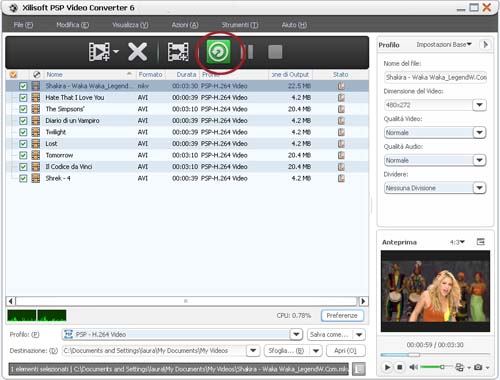The width and height of the screenshot is (500, 380).
Task: Click the Shakira preview video thumbnail
Action: pos(435,291)
